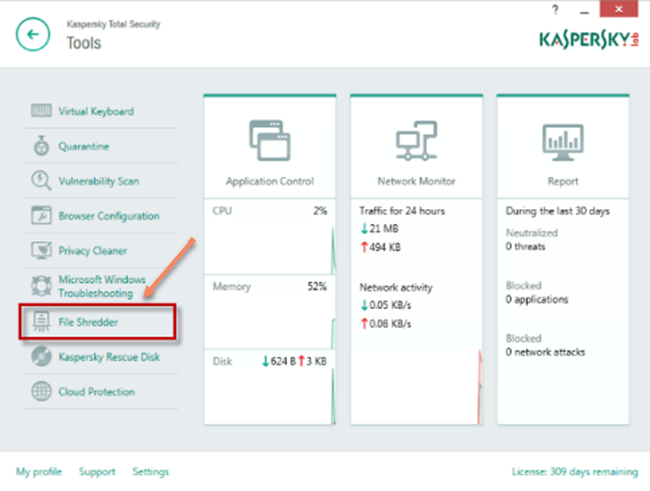Click the Disk activity graph
Screen dimensions: 650x491
pos(270,387)
